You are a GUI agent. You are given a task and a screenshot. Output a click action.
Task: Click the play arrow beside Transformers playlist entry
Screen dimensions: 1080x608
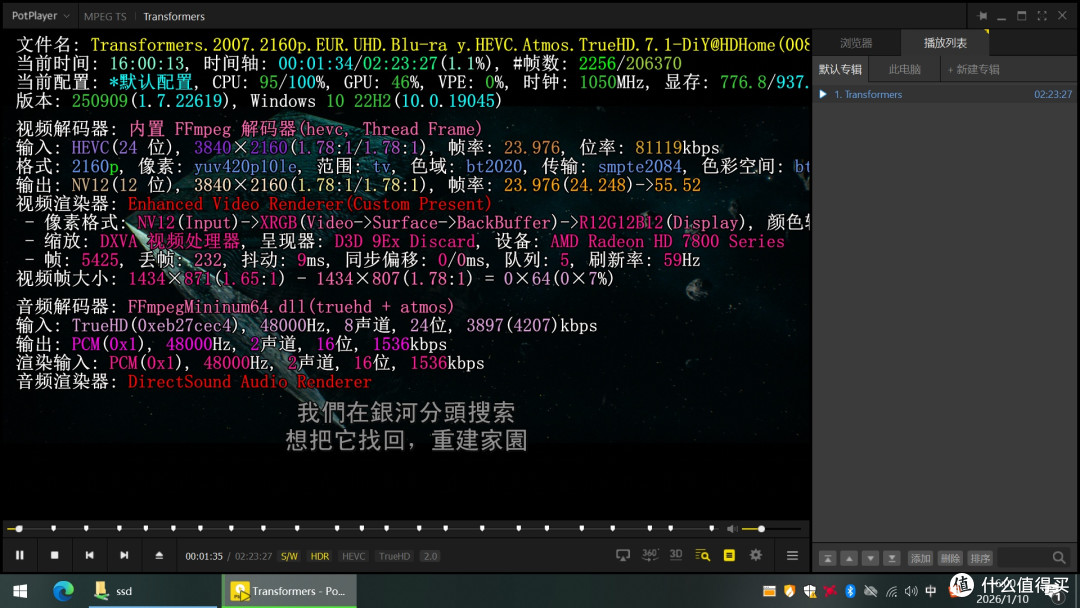click(x=823, y=94)
